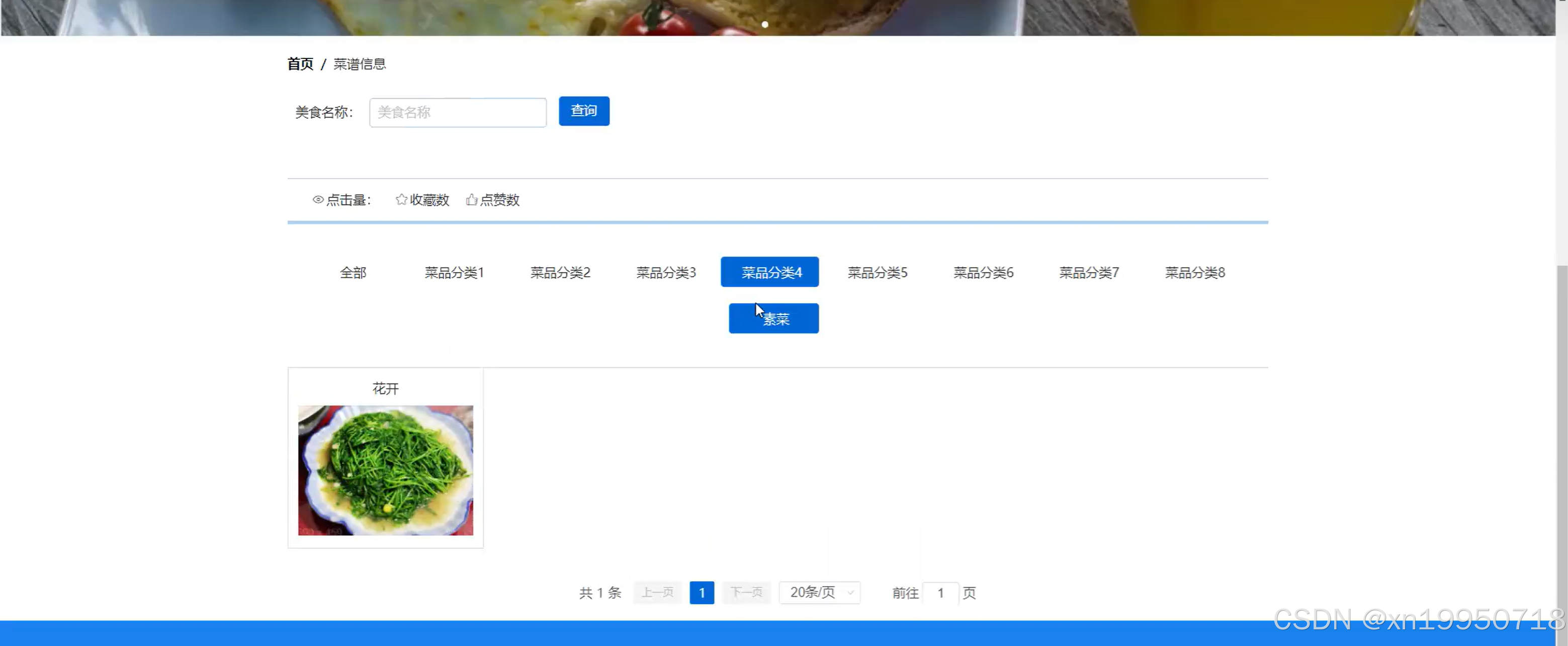The width and height of the screenshot is (1568, 646).
Task: Open the 20条/页 page size dropdown
Action: tap(819, 593)
